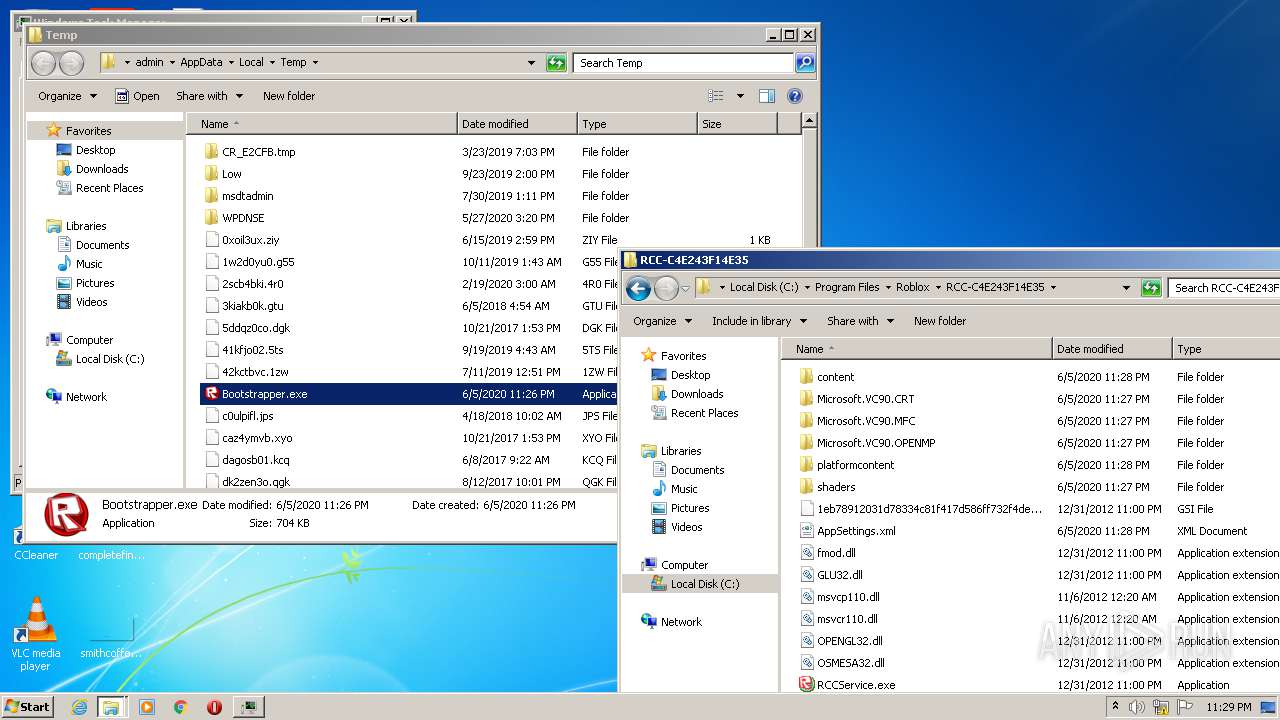The image size is (1280, 720).
Task: Sort by Size column in Temp window
Action: pos(737,124)
